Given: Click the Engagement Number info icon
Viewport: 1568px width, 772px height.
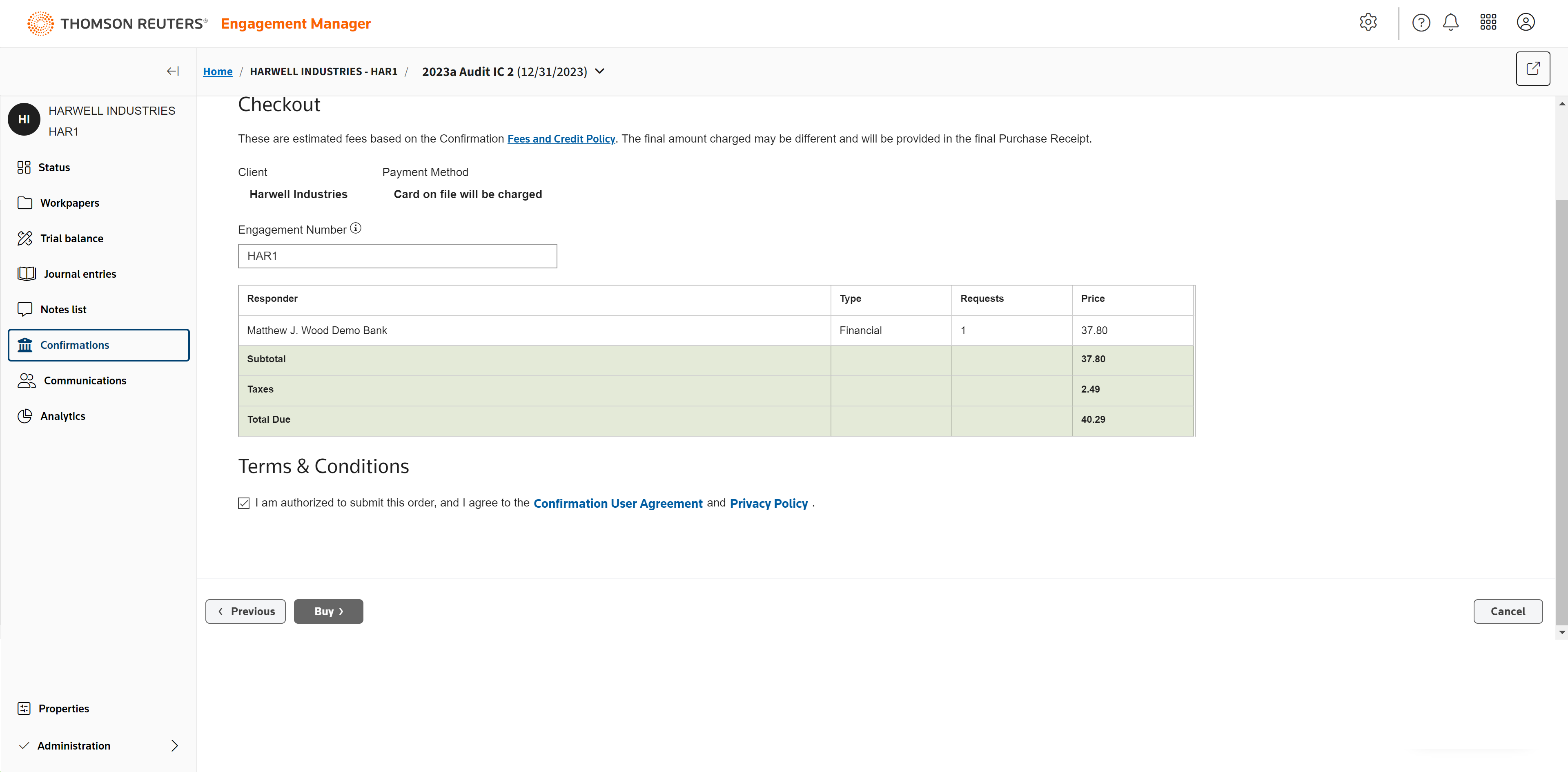Looking at the screenshot, I should coord(356,228).
